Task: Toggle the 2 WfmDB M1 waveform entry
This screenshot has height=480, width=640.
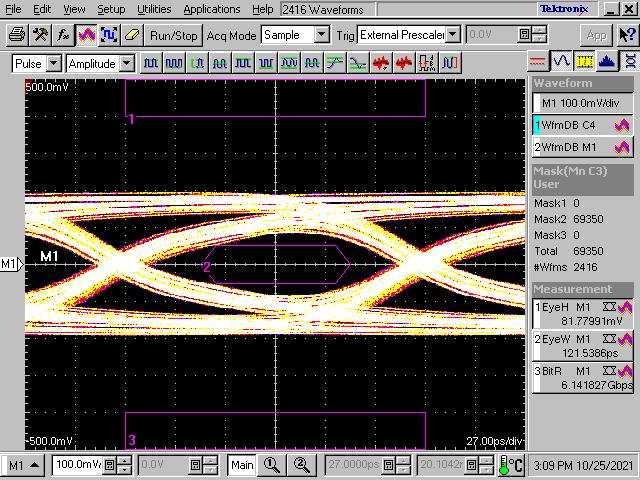Action: (584, 147)
